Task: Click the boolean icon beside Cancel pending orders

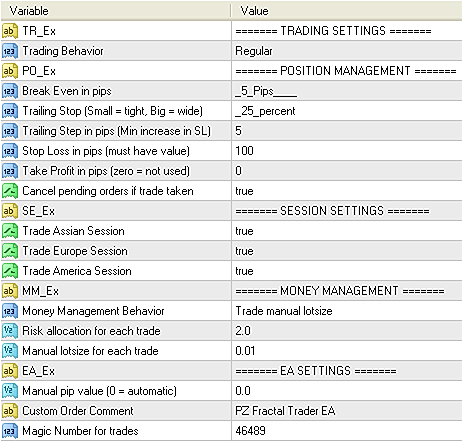Action: tap(10, 191)
